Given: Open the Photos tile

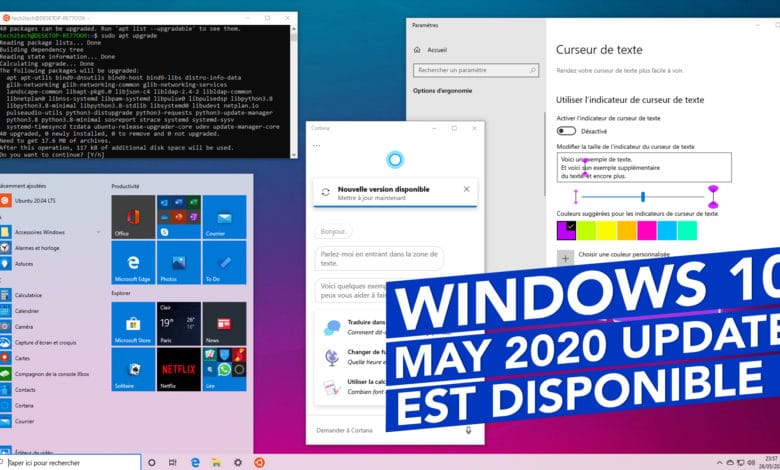Looking at the screenshot, I should tap(179, 263).
